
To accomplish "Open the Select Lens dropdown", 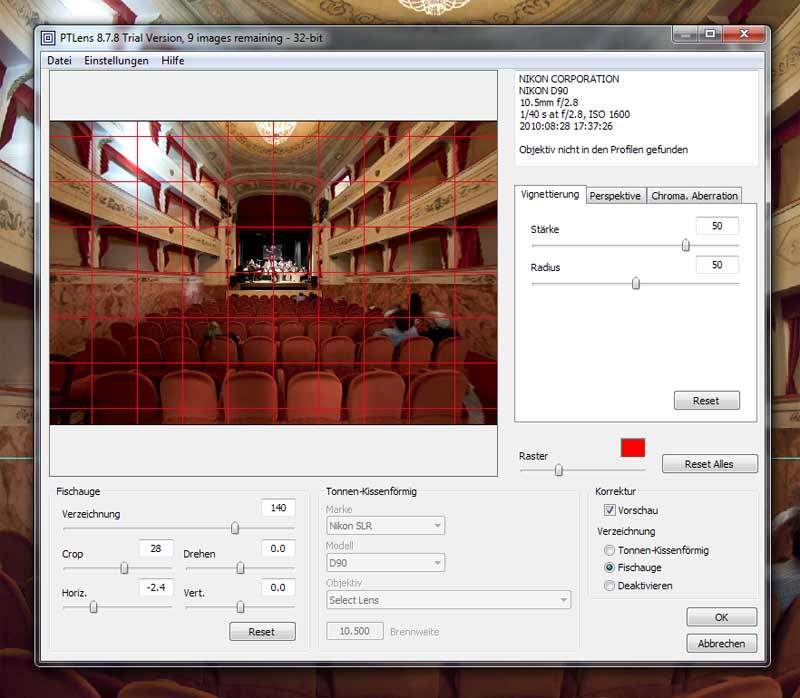I will (448, 600).
